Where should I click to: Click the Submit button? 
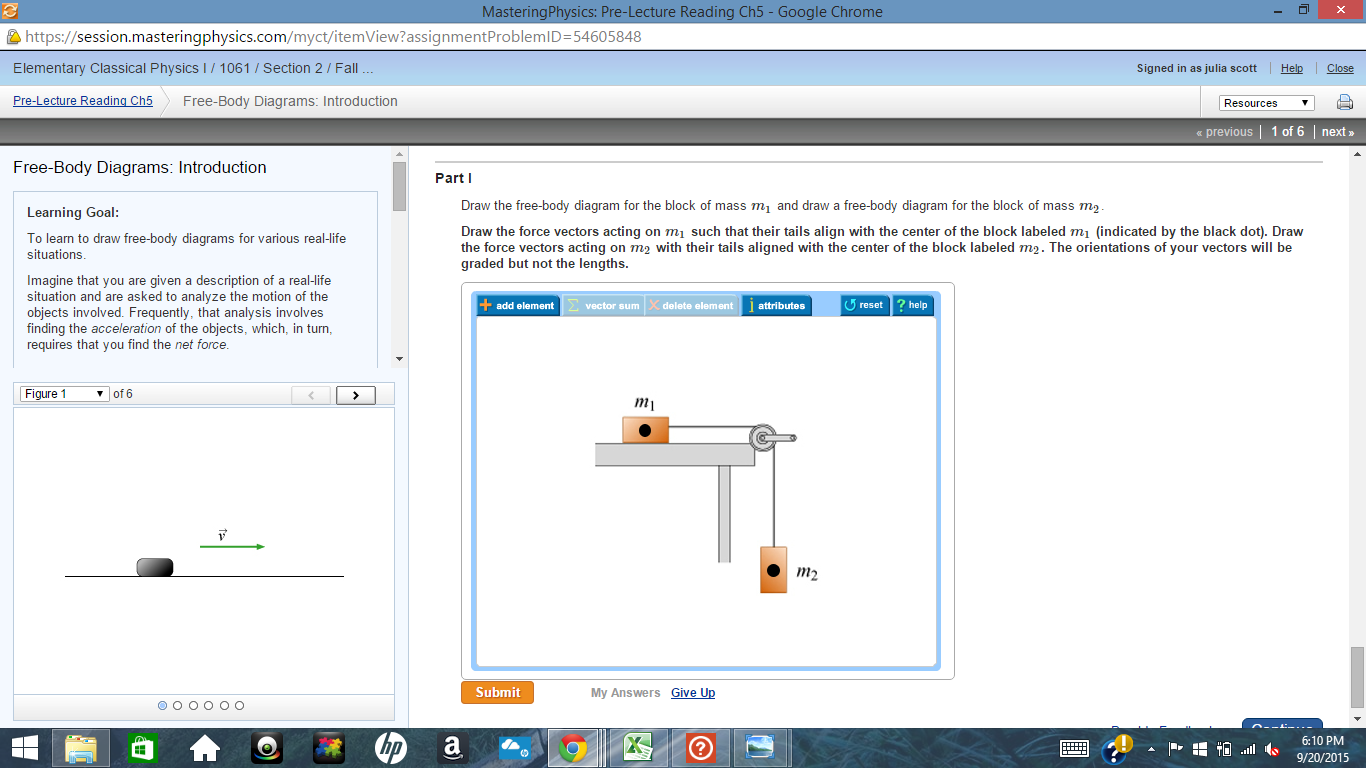tap(497, 691)
